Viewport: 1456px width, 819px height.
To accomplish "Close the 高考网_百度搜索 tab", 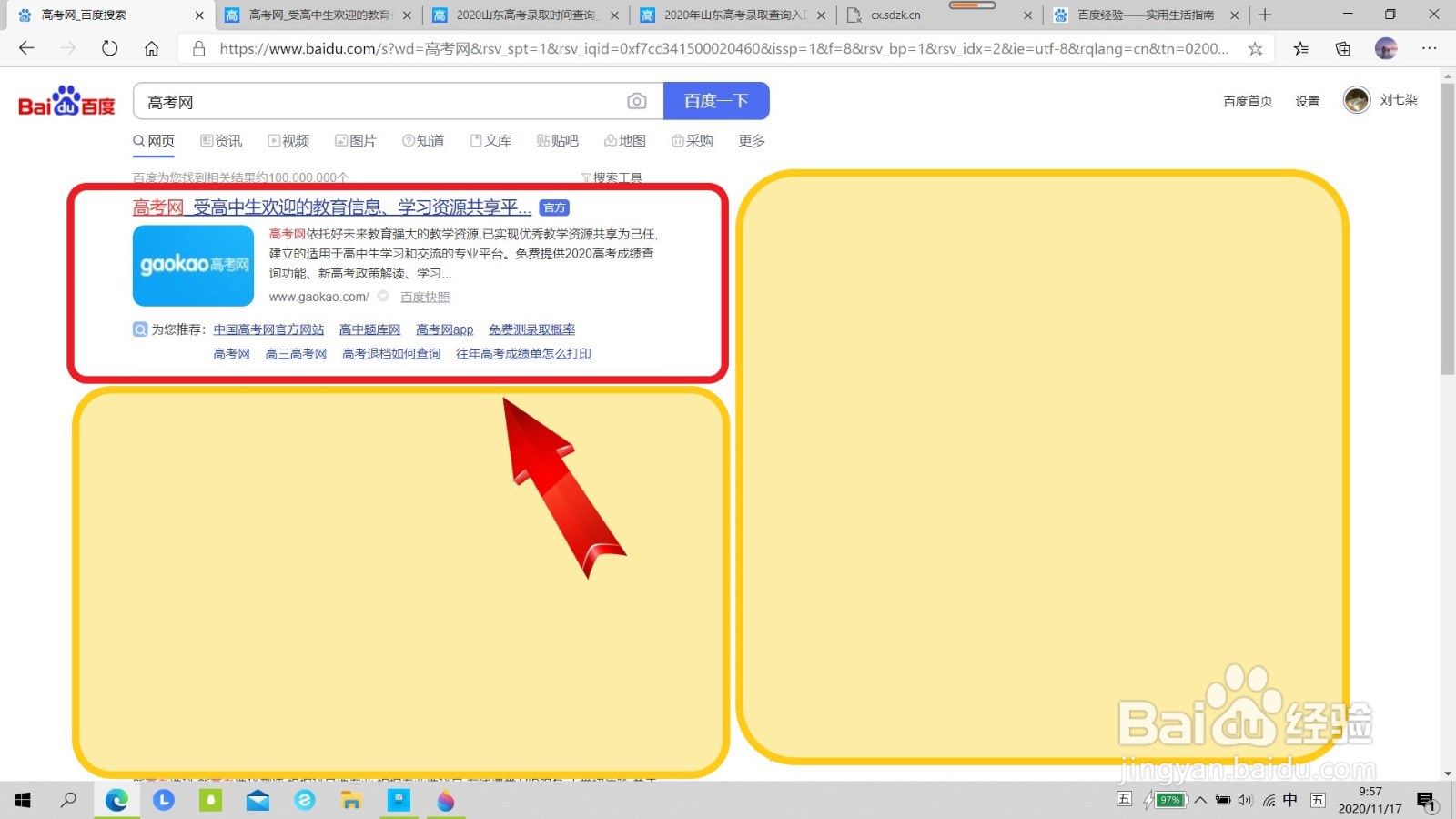I will click(199, 15).
